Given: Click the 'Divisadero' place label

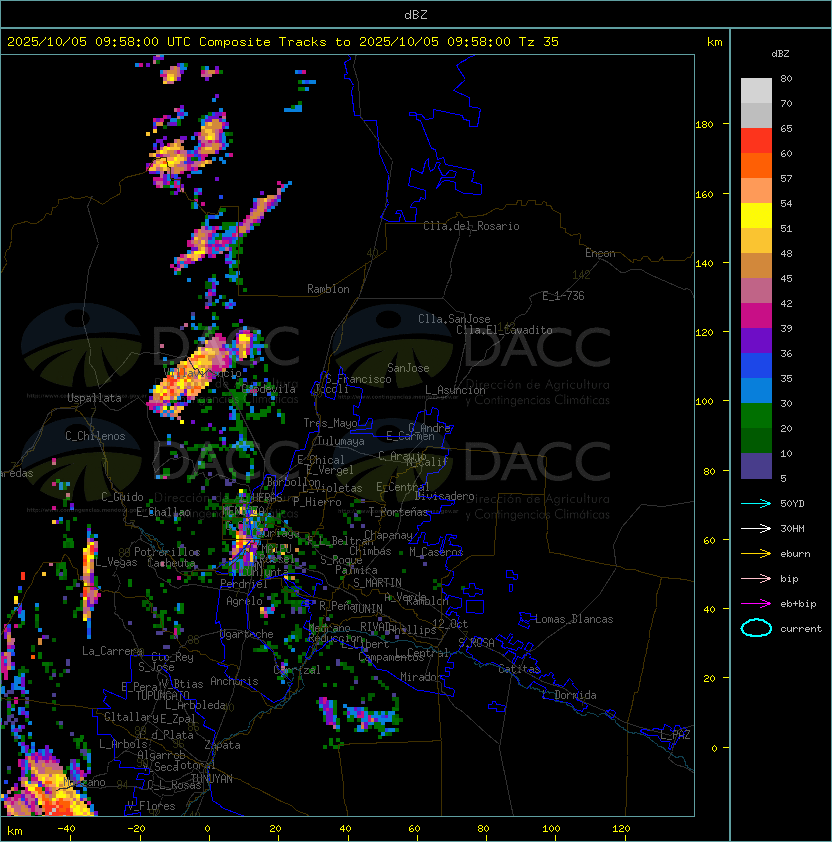Looking at the screenshot, I should 444,496.
